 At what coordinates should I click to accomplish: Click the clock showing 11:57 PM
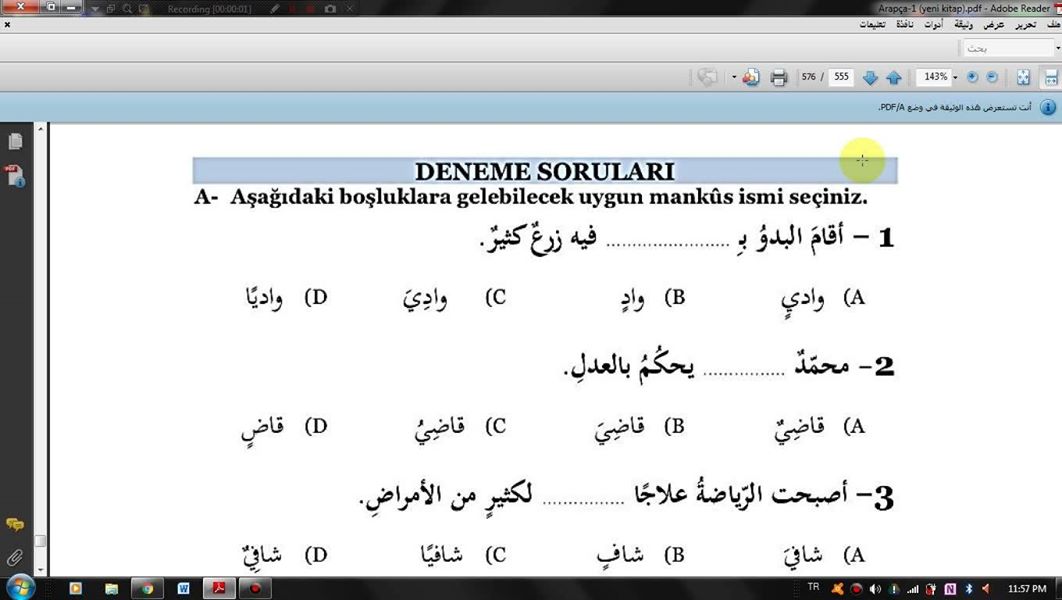point(1027,588)
